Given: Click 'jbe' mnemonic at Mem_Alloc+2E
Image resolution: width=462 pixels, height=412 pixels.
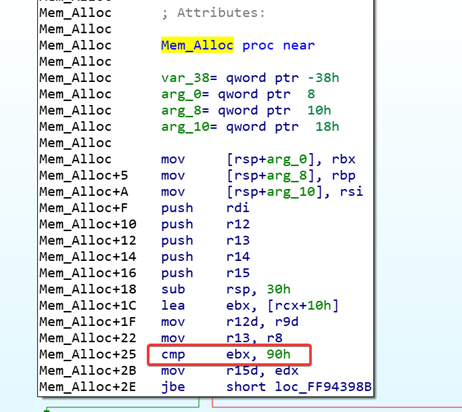Looking at the screenshot, I should click(173, 387).
